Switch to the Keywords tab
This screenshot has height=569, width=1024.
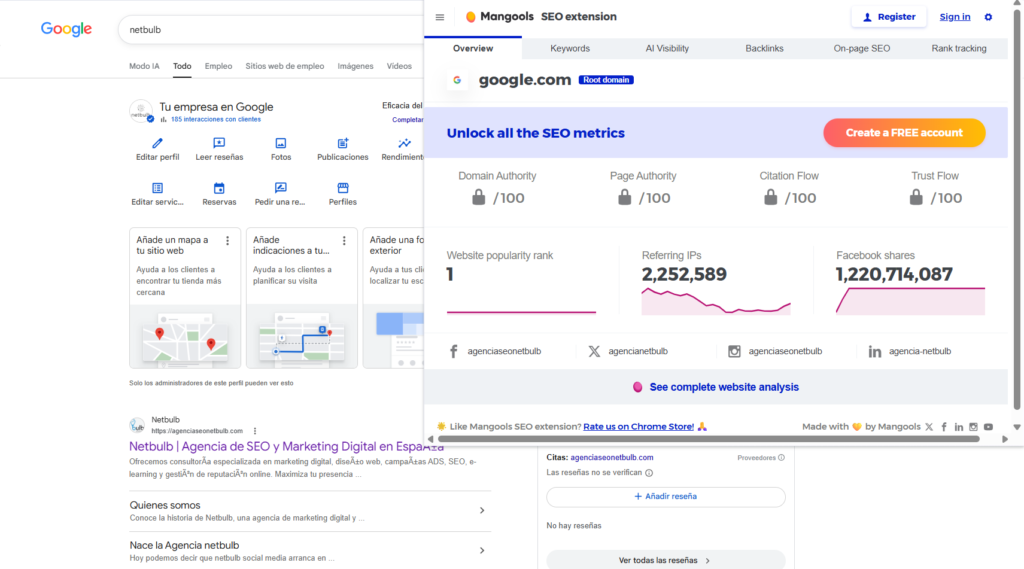(569, 48)
